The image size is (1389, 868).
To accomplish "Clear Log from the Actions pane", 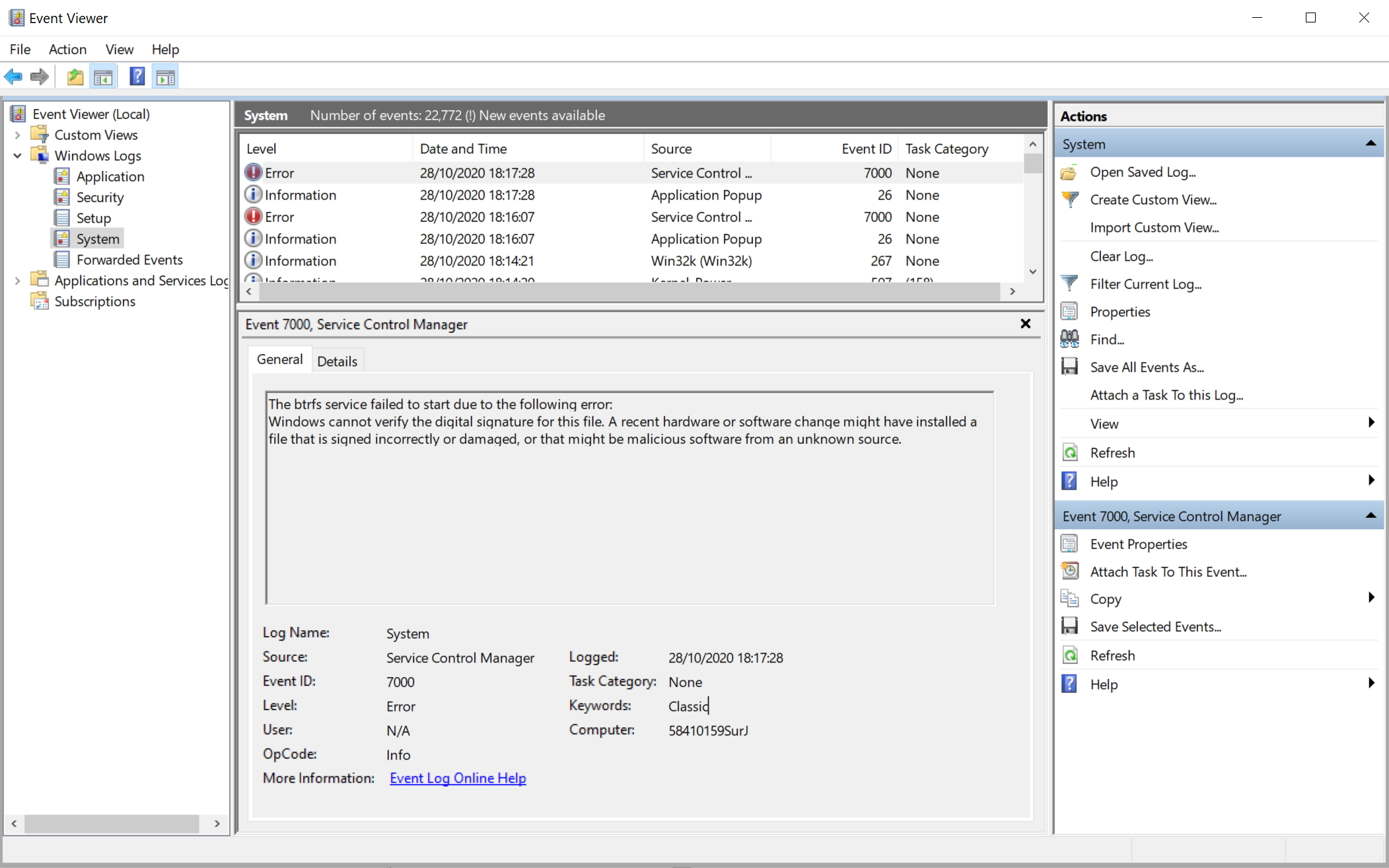I will tap(1121, 256).
